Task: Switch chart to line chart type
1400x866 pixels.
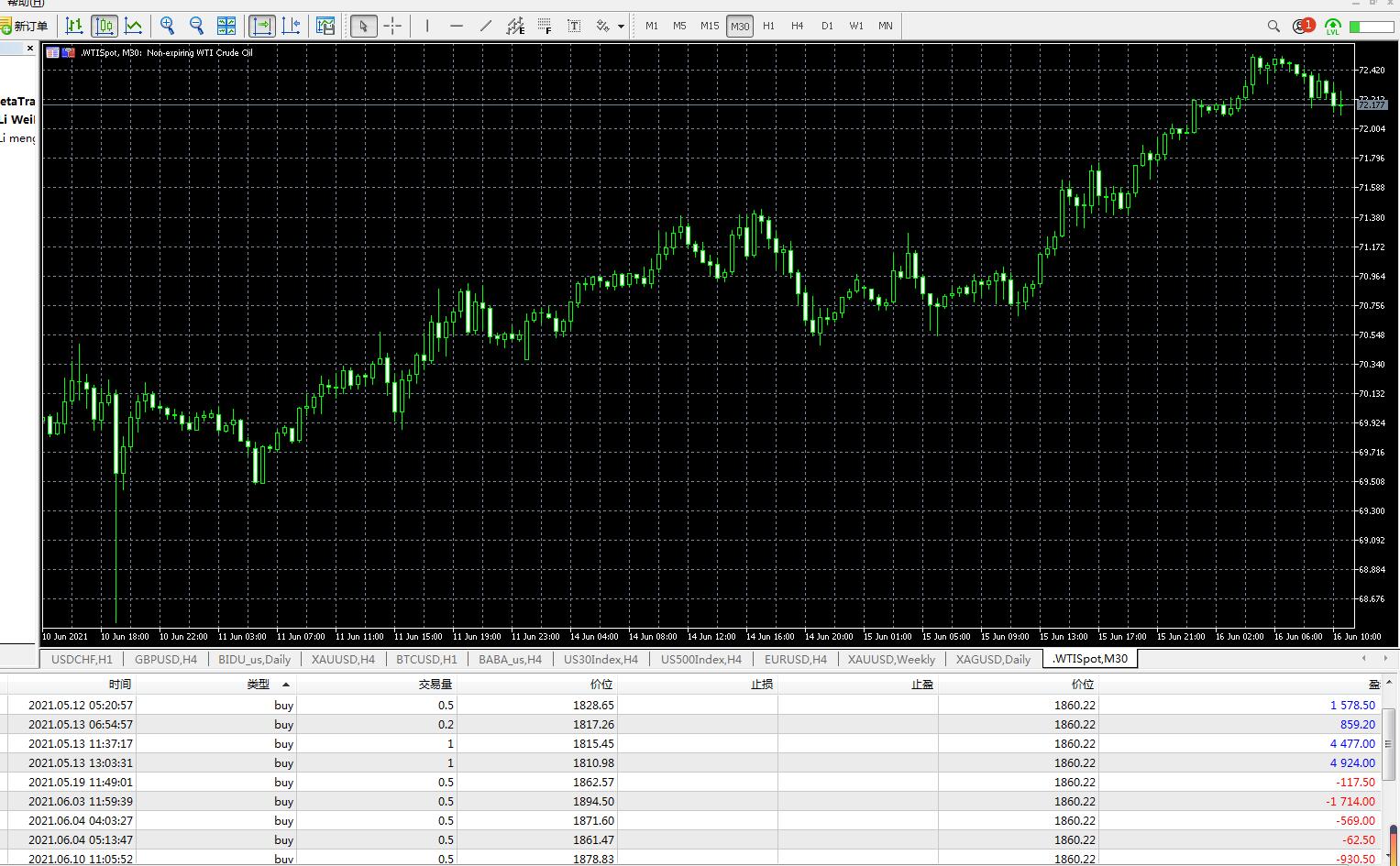Action: point(134,26)
